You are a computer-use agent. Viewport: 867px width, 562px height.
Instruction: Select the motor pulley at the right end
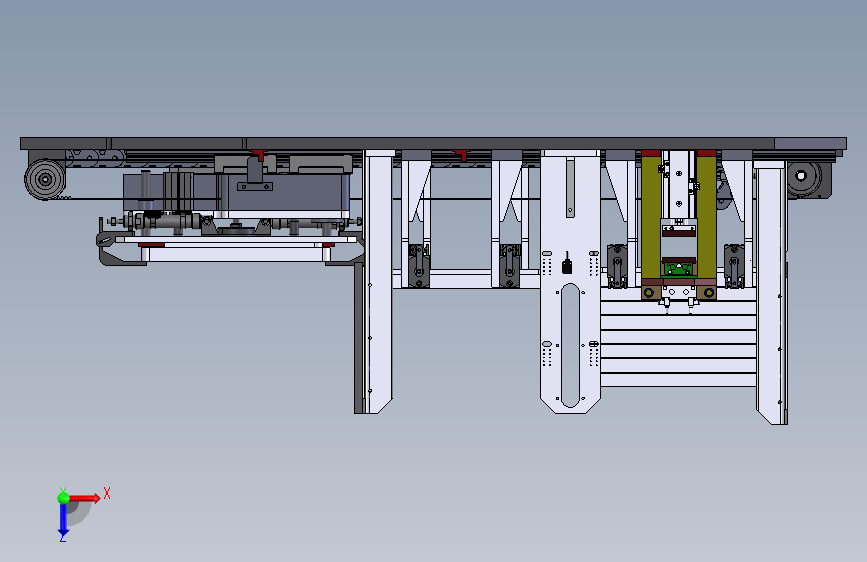pos(801,176)
